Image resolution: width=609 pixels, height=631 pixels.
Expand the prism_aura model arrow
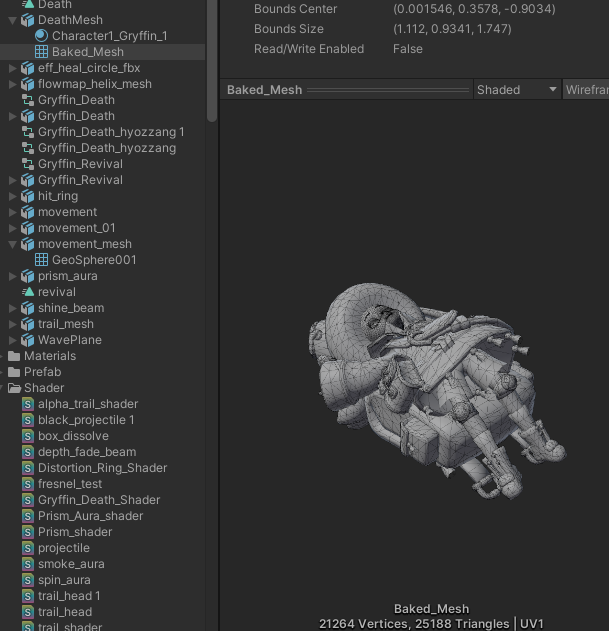point(12,276)
